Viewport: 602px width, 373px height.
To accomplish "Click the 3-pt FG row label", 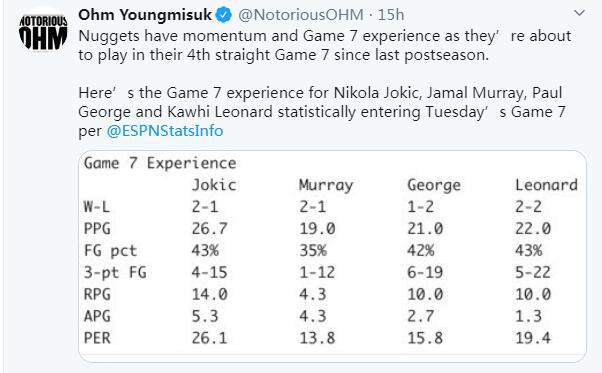I will pyautogui.click(x=115, y=272).
